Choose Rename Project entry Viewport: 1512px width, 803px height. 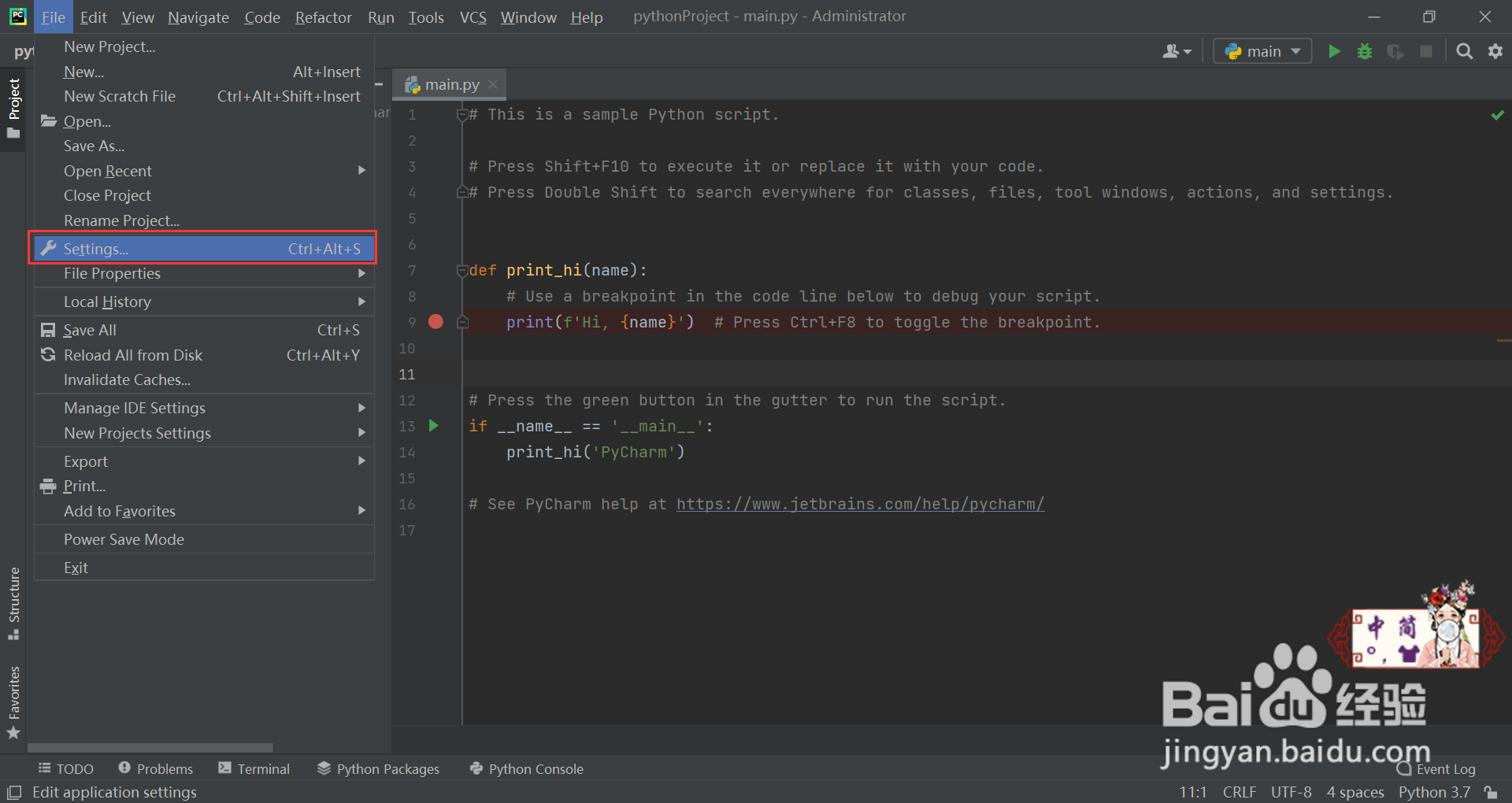[204, 220]
